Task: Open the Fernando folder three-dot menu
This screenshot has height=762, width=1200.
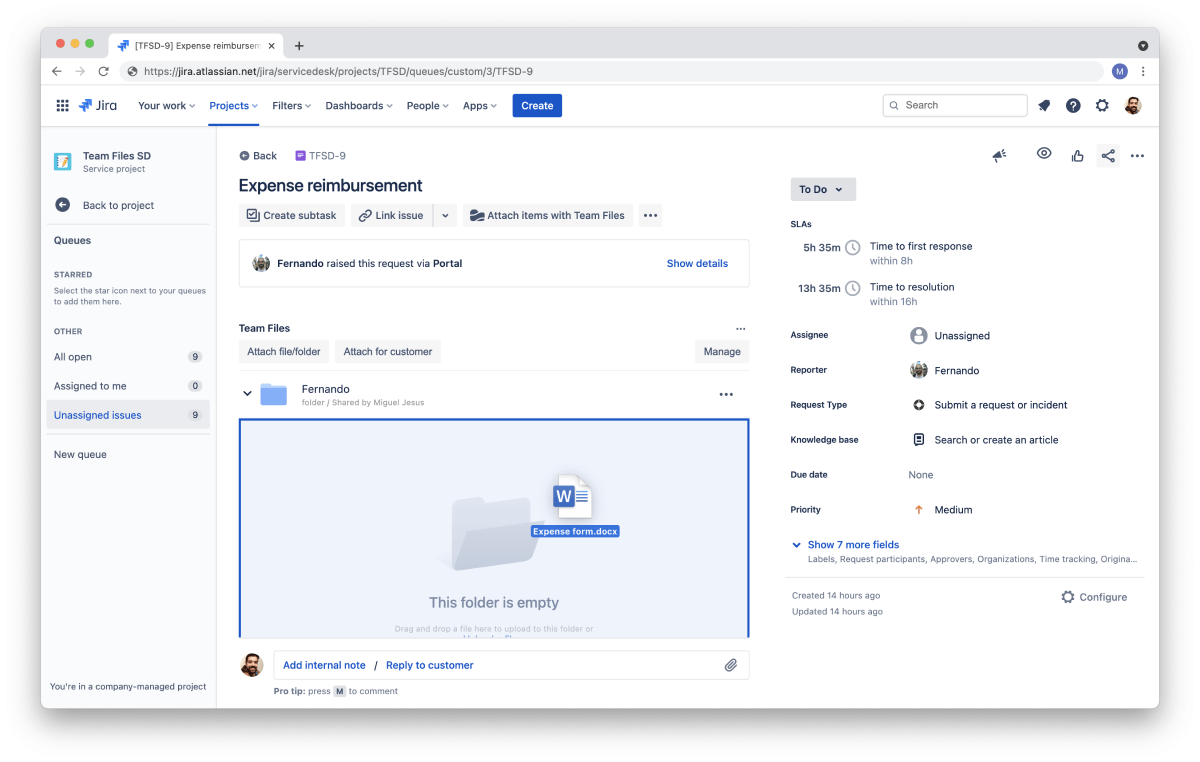Action: pyautogui.click(x=726, y=395)
